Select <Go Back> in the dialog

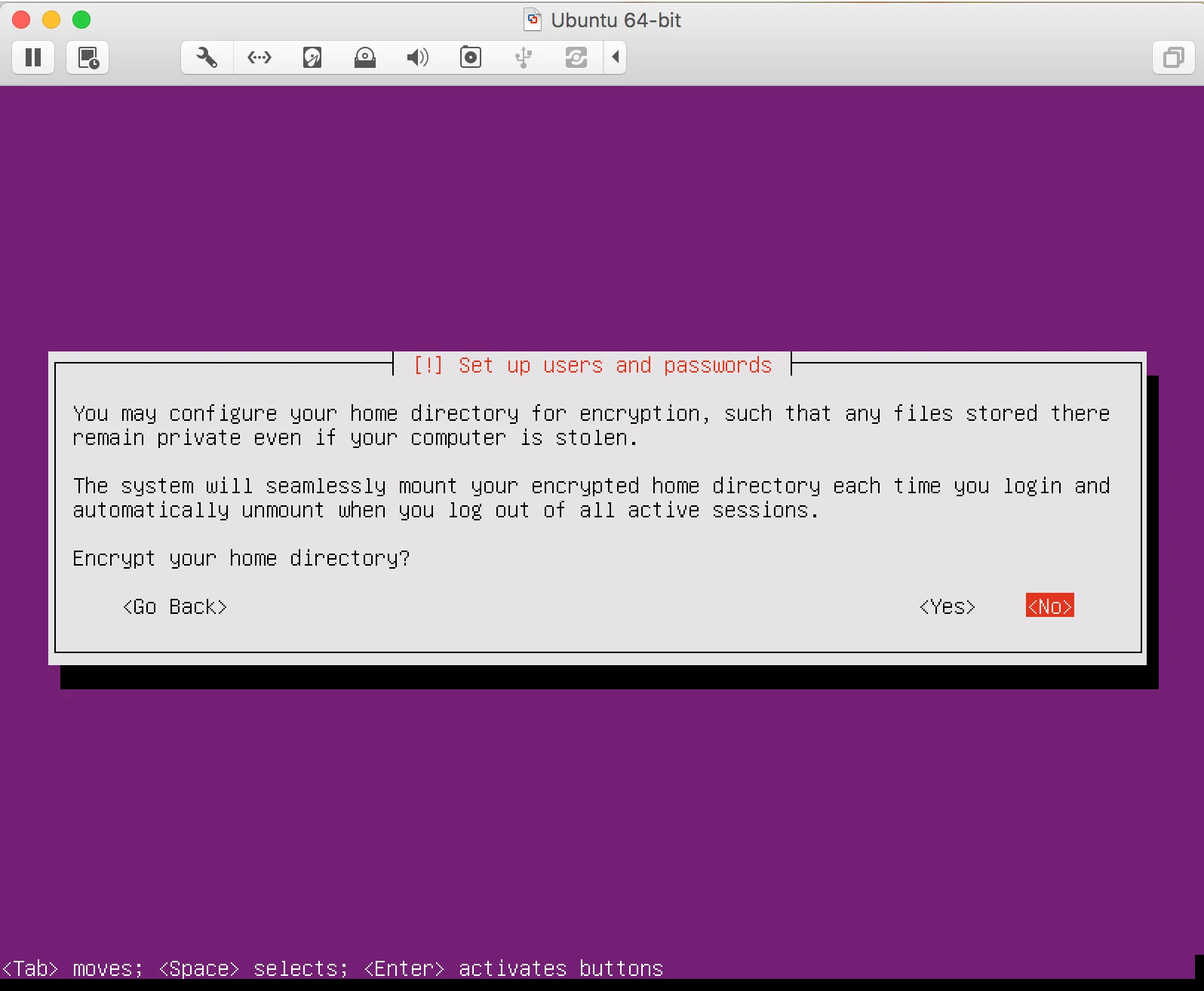coord(175,606)
